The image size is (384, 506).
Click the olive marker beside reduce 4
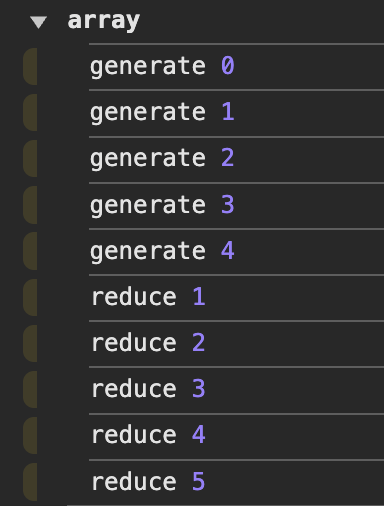(x=30, y=436)
